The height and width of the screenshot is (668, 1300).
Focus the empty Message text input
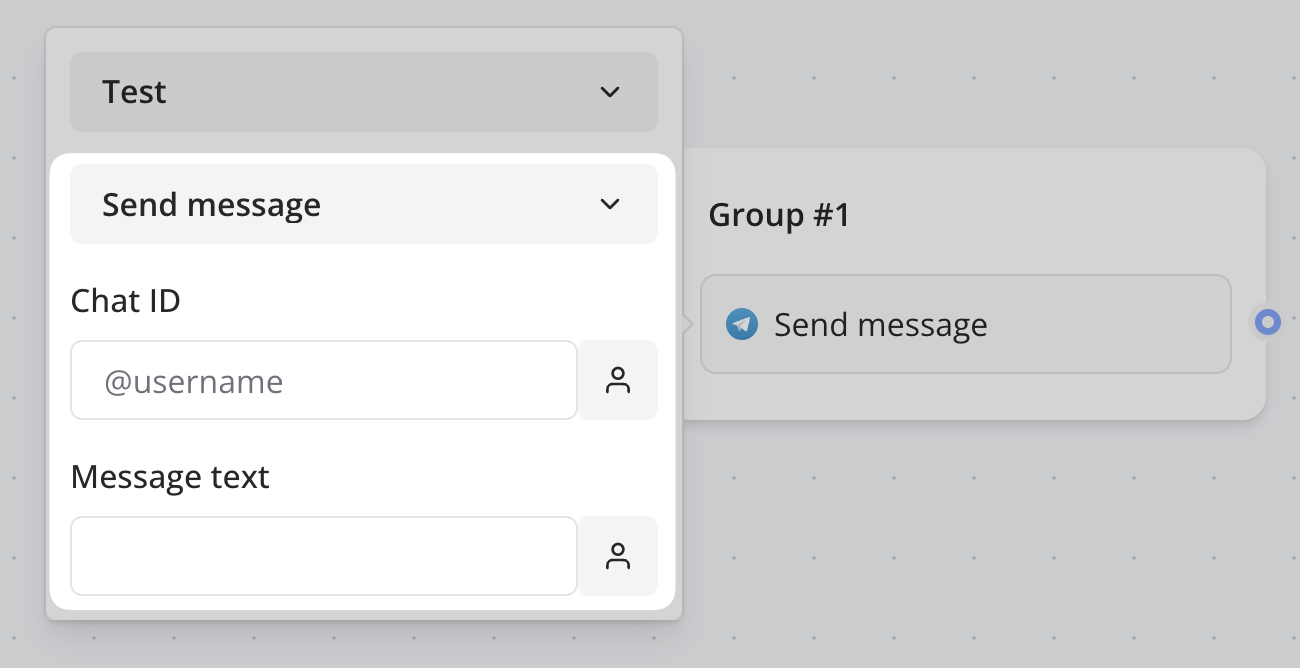click(x=324, y=556)
